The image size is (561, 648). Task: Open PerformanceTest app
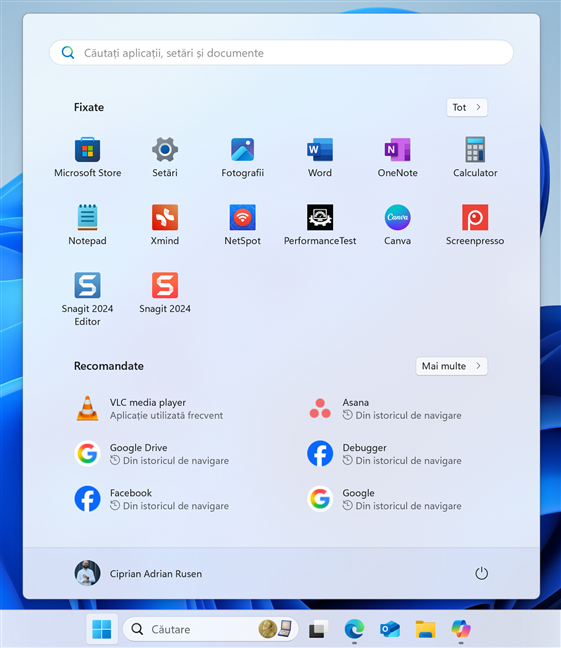pos(320,225)
